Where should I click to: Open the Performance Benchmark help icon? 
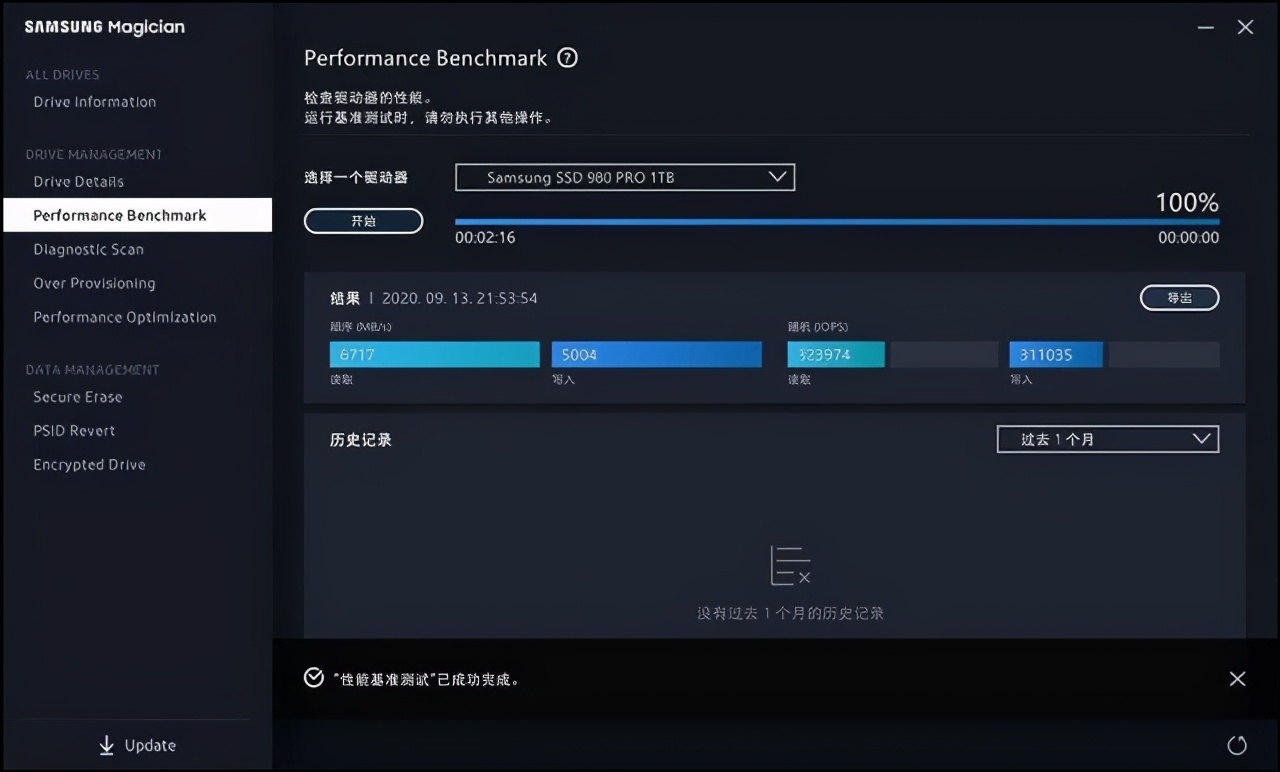tap(567, 58)
